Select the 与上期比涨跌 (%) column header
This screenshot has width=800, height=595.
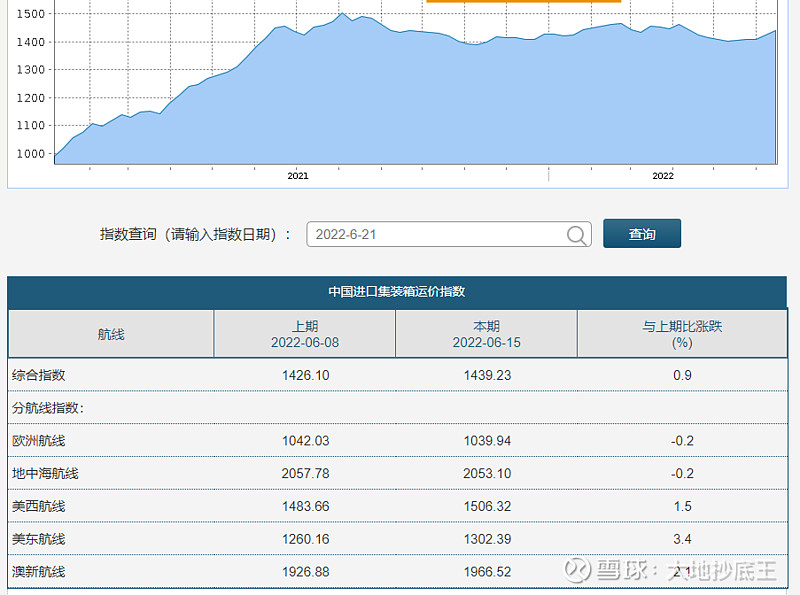pos(682,334)
